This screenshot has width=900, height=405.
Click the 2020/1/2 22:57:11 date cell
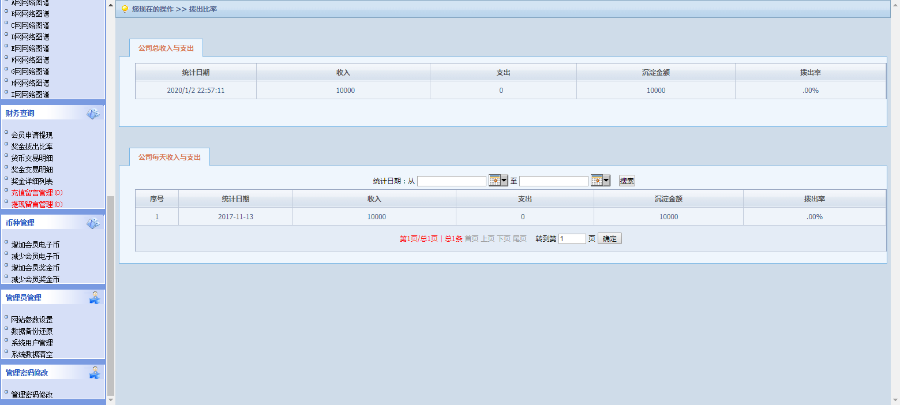(196, 91)
